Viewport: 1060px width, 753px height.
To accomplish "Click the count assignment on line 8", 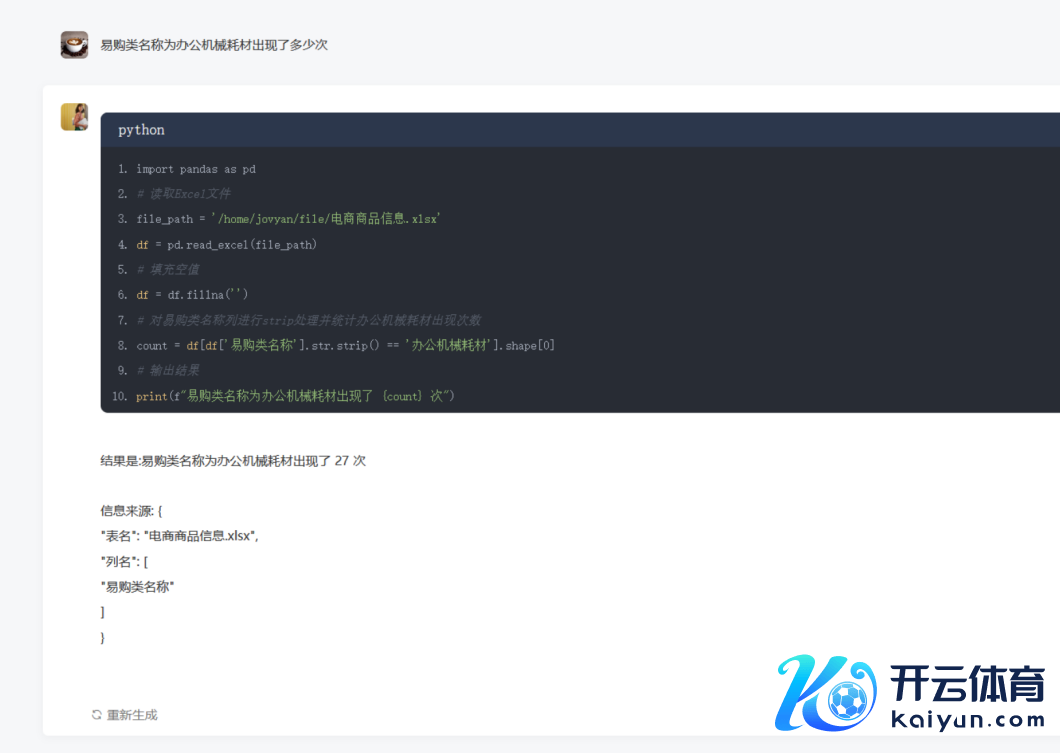I will pos(345,345).
